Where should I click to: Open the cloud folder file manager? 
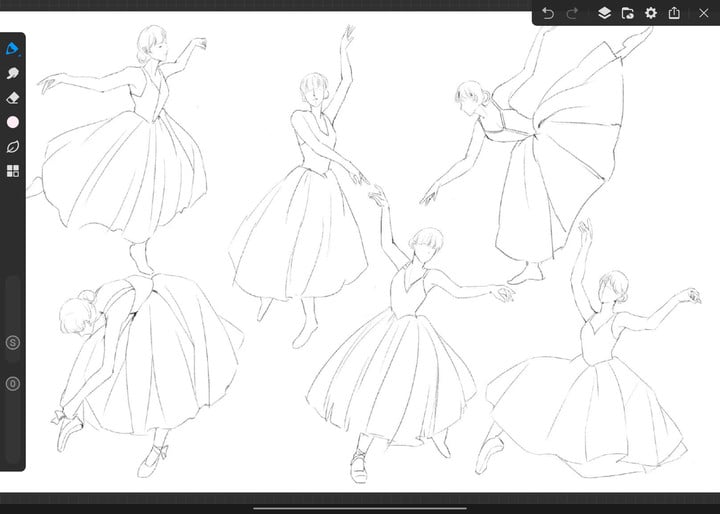point(628,13)
